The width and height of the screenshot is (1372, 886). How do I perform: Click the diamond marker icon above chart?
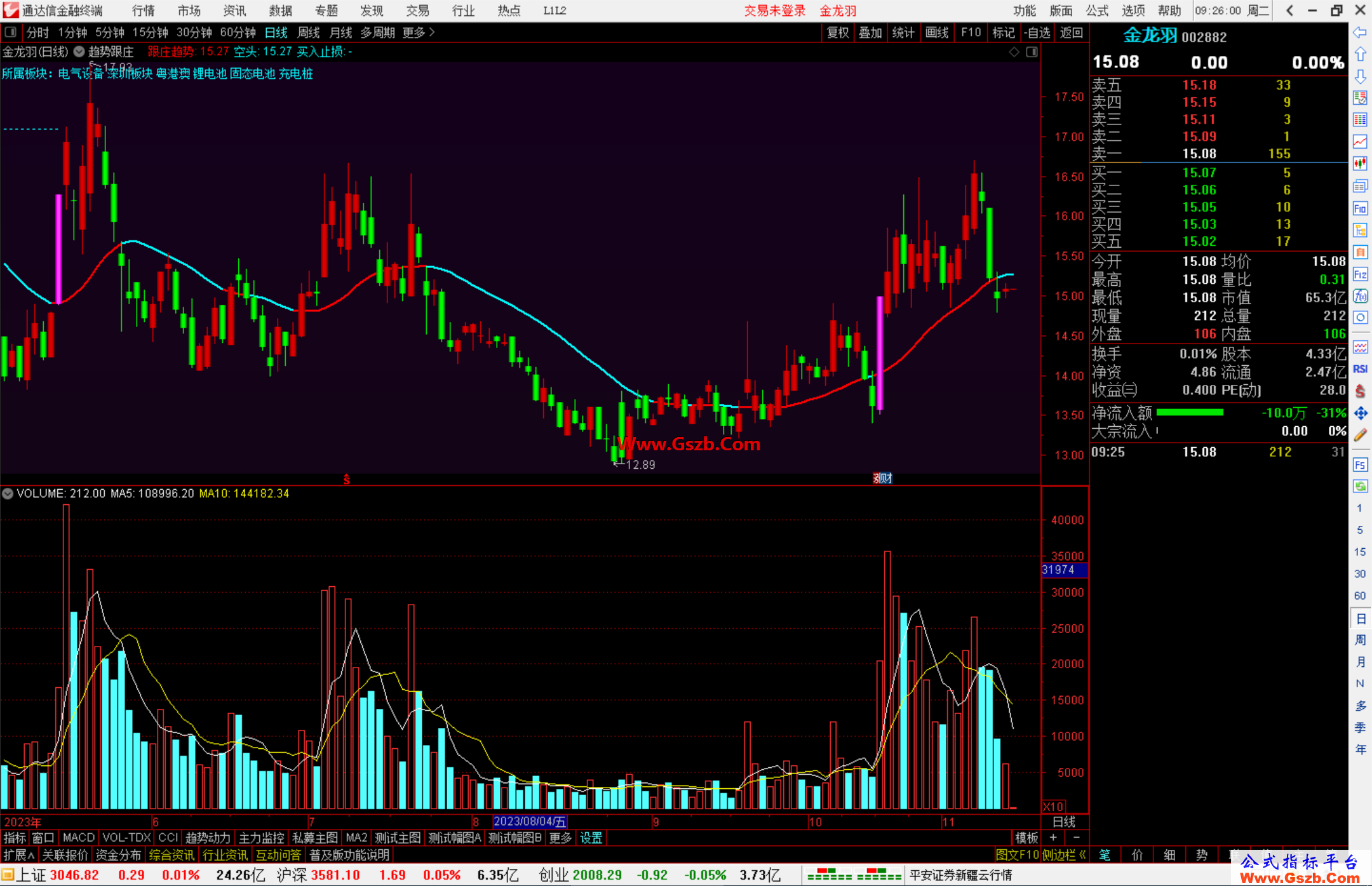click(1014, 52)
